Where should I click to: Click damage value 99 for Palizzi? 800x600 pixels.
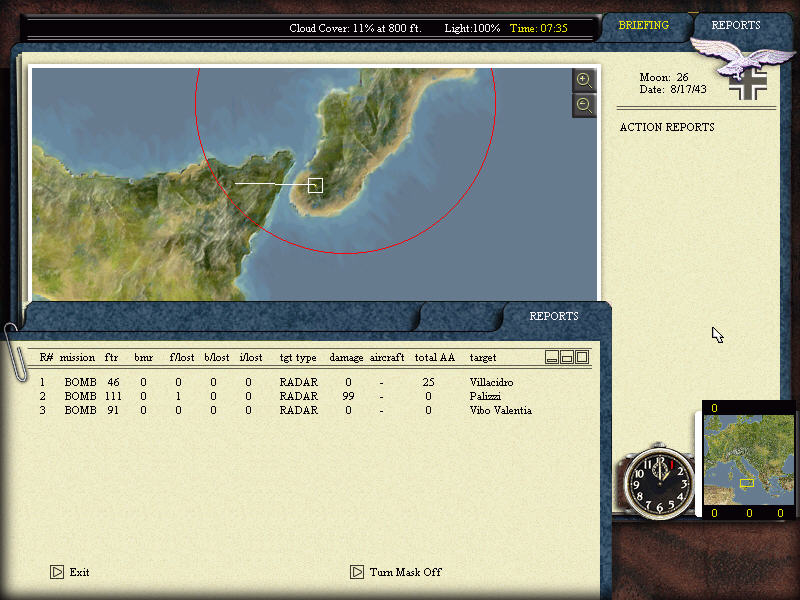click(348, 396)
